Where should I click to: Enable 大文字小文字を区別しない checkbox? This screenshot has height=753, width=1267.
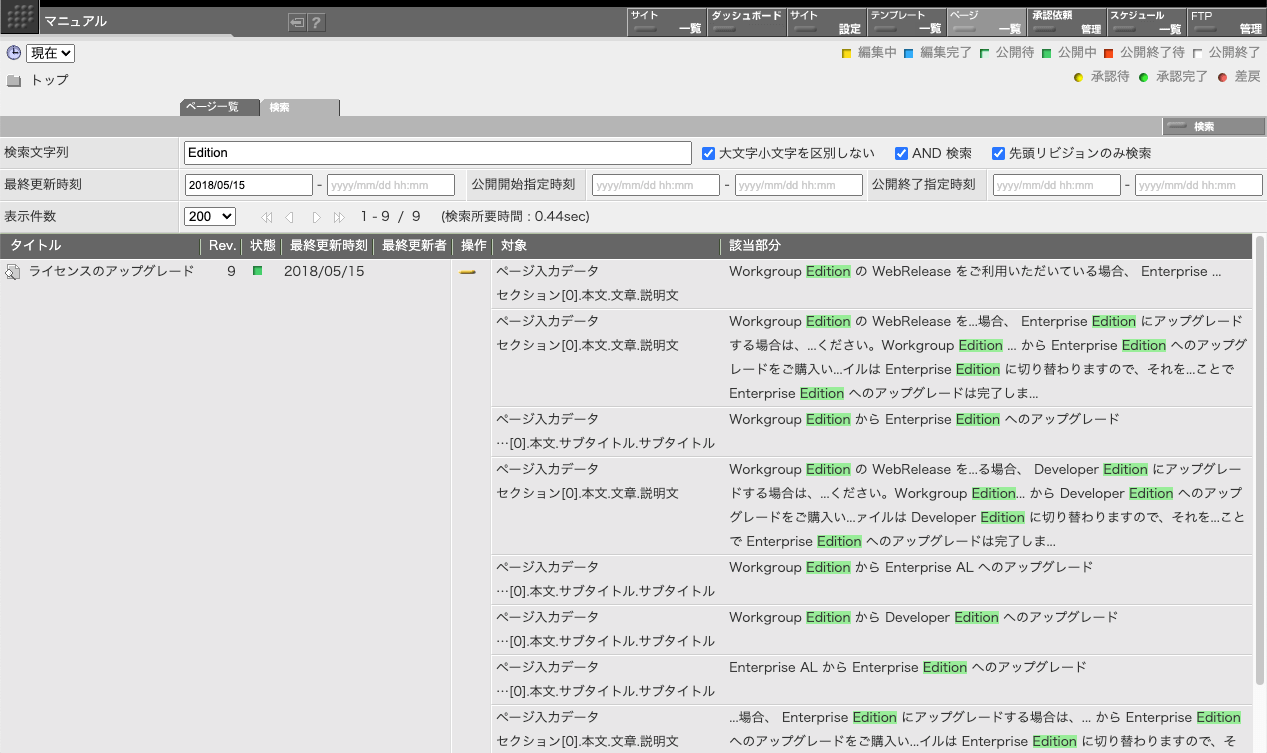click(709, 152)
